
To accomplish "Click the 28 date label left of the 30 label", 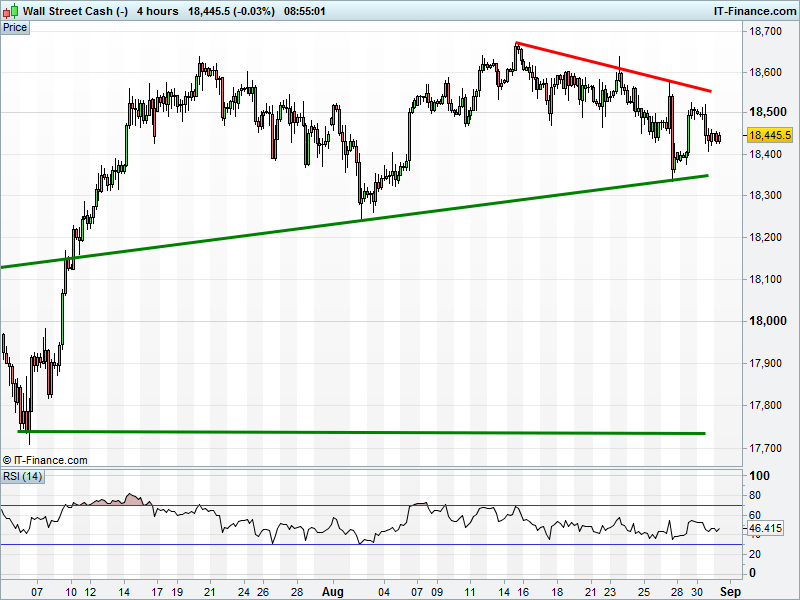I will coord(677,592).
